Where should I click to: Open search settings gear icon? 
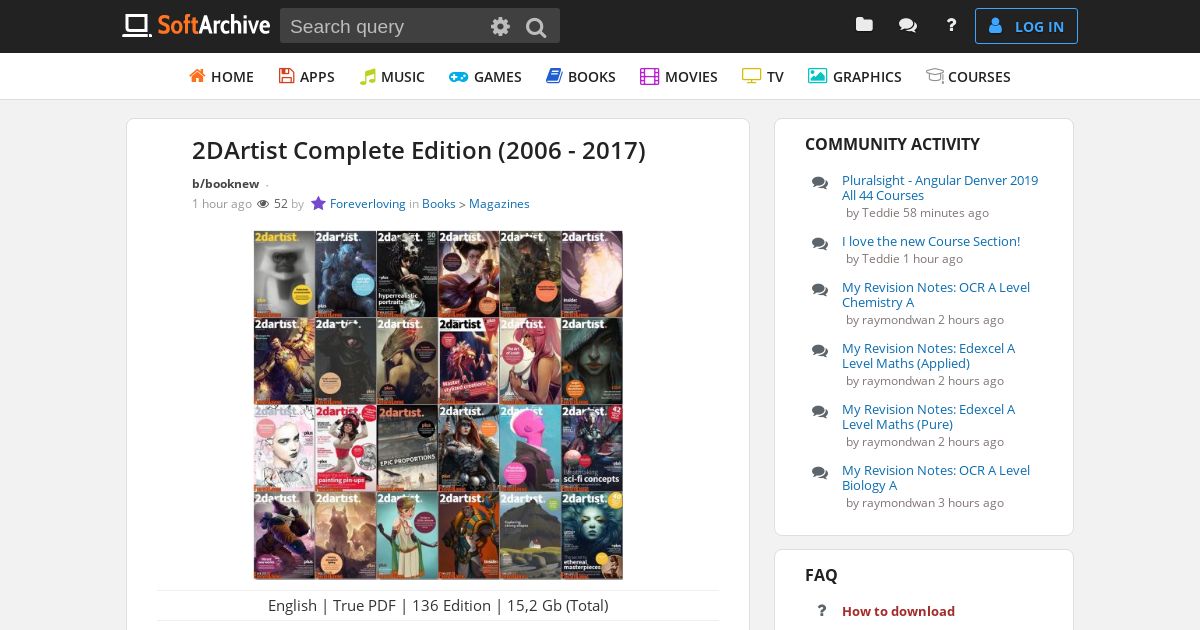click(500, 27)
